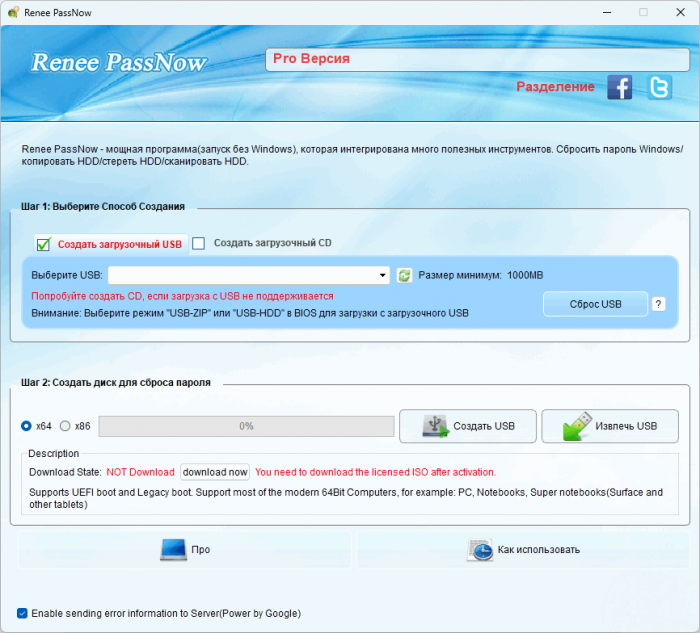Image resolution: width=700 pixels, height=633 pixels.
Task: Minimize the Renee PassNow window
Action: pos(607,12)
